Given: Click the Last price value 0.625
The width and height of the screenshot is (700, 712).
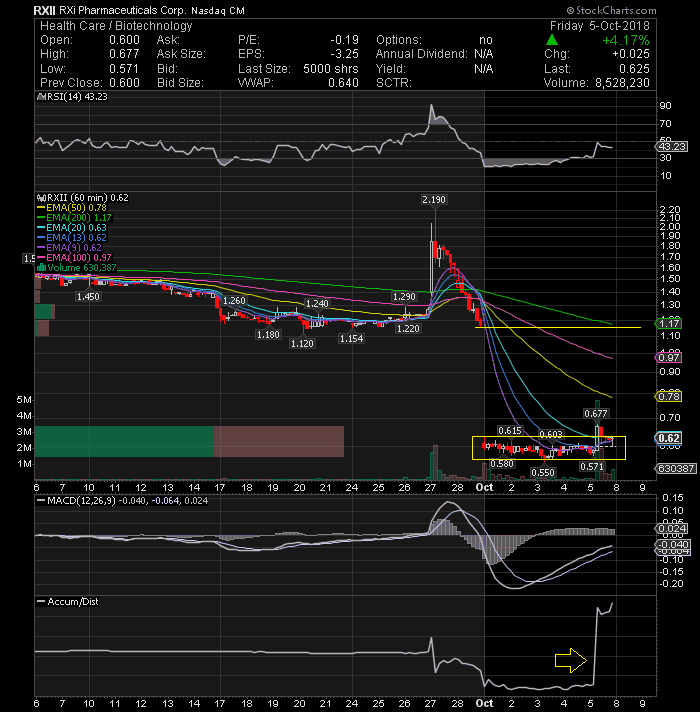Looking at the screenshot, I should (x=635, y=69).
